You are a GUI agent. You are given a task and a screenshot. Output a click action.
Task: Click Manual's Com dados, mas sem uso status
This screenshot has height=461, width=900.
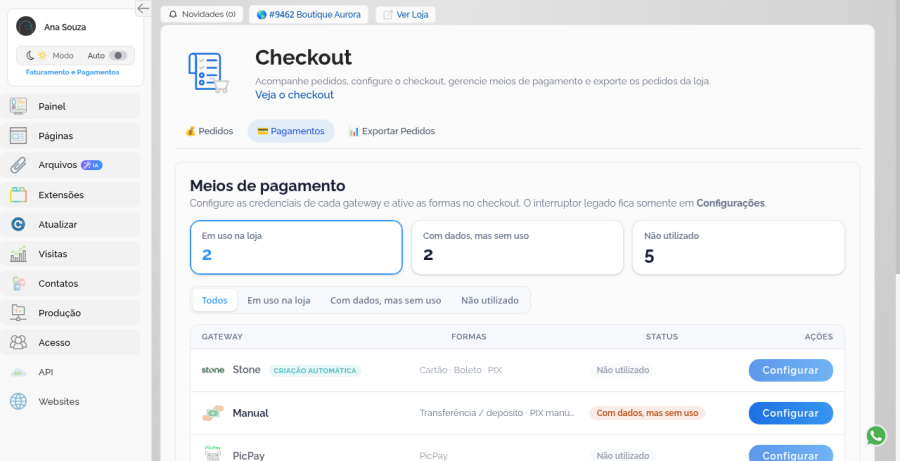pyautogui.click(x=647, y=413)
